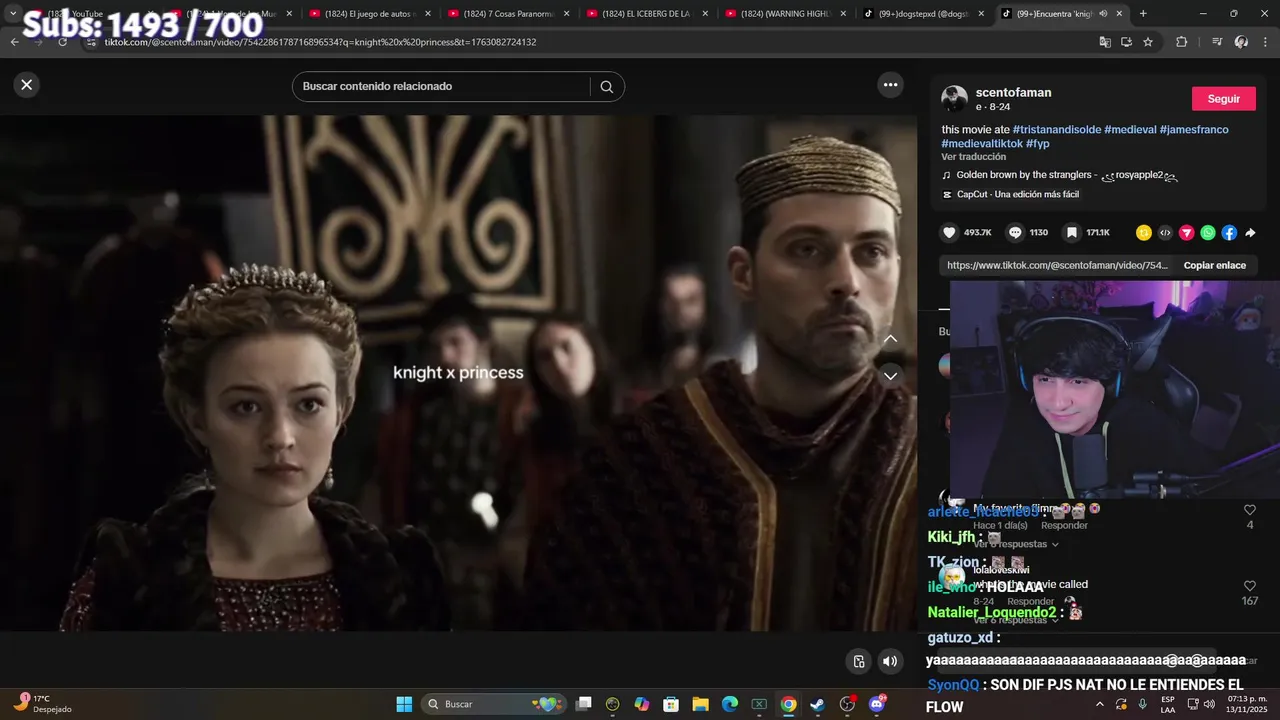
Task: Open the Chrome profile avatar
Action: (1241, 42)
